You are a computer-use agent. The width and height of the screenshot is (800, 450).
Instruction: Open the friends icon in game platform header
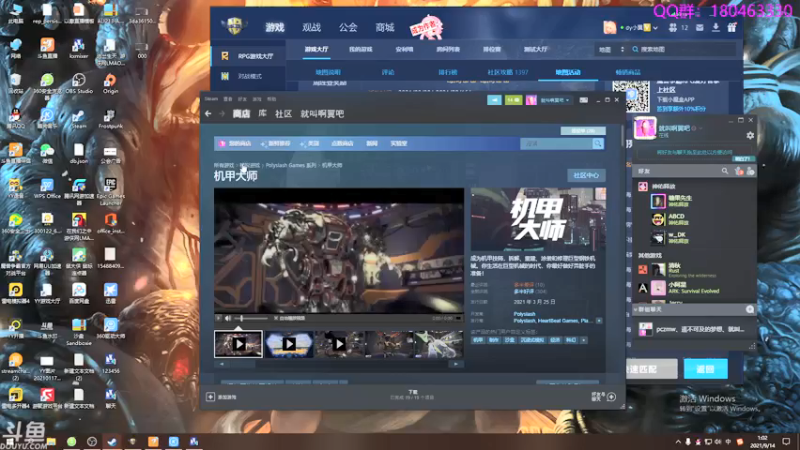click(x=673, y=28)
